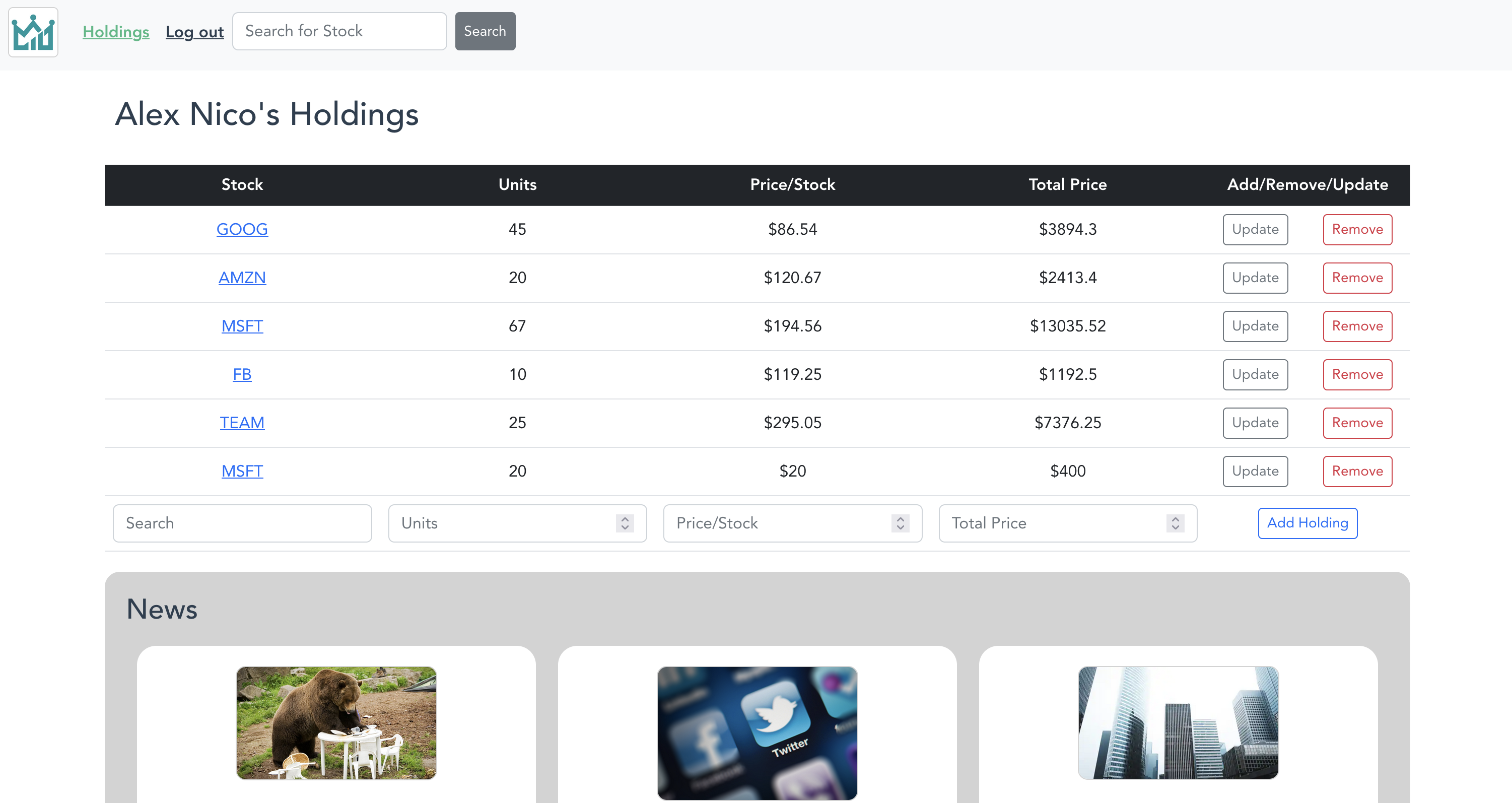Update the FB holding
This screenshot has width=1512, height=803.
[1255, 374]
